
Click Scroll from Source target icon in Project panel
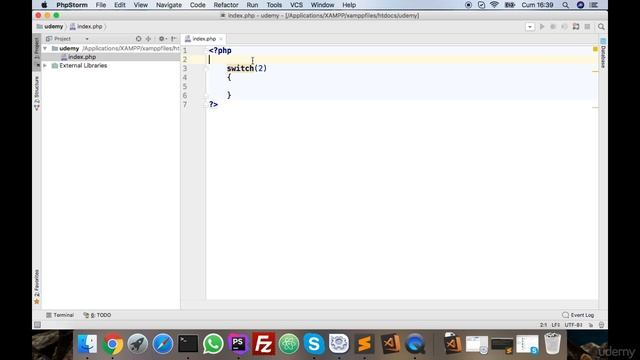(138, 39)
